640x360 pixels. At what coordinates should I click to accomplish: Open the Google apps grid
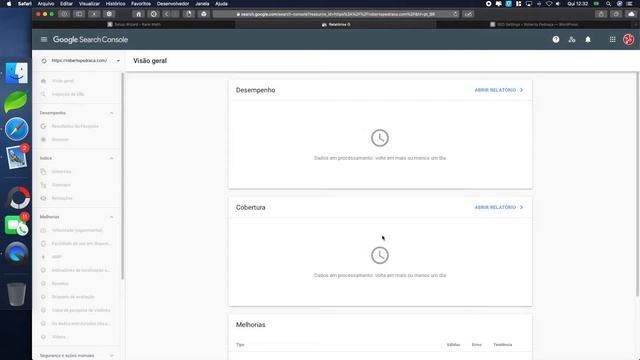[x=613, y=40]
